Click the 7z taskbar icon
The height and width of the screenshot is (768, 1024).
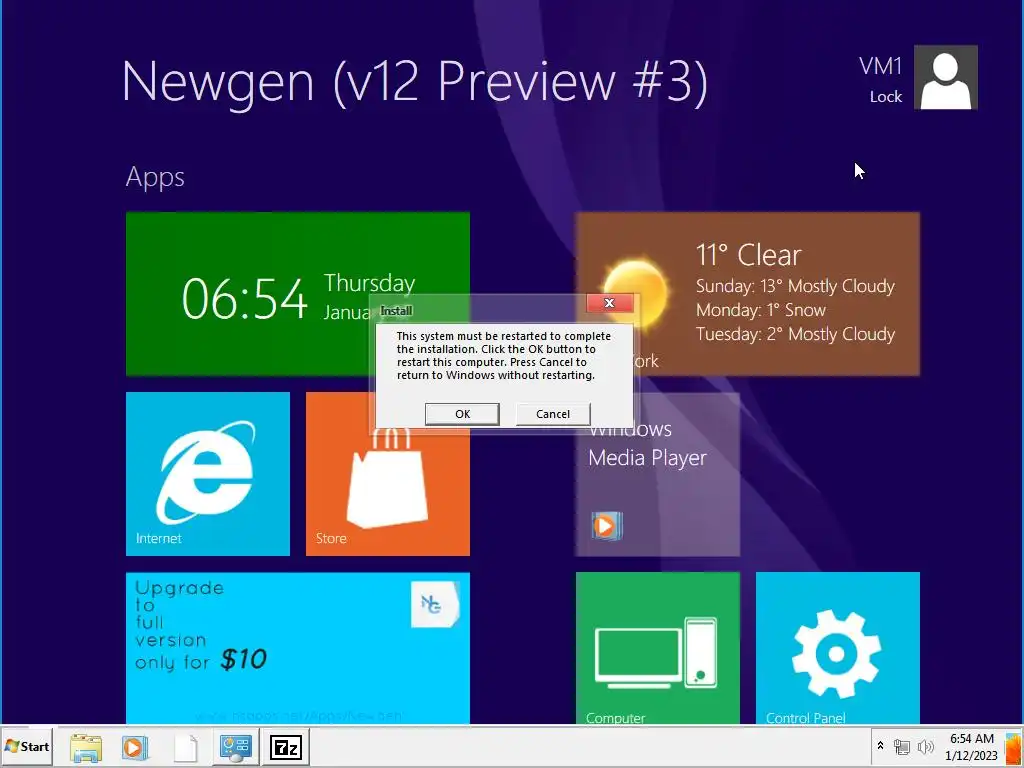286,747
